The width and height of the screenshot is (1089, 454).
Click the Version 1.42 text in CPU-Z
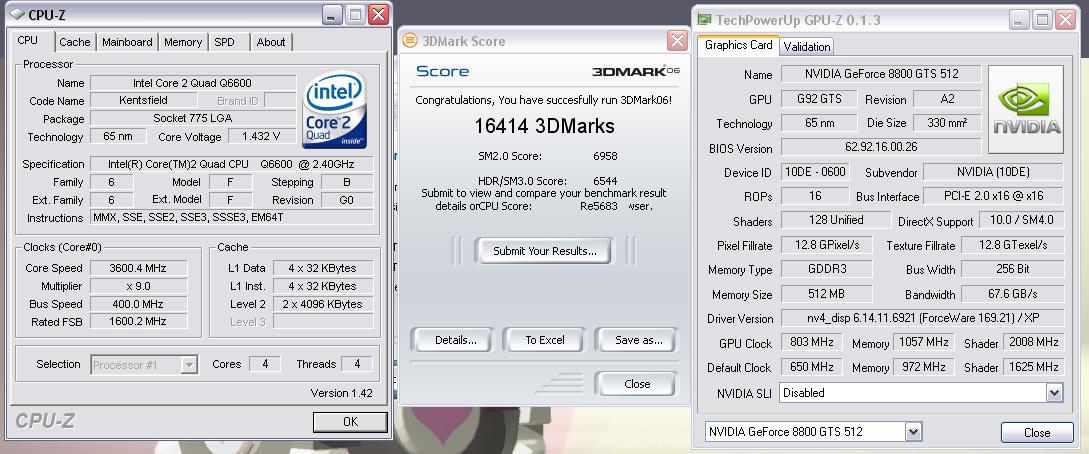click(x=341, y=393)
